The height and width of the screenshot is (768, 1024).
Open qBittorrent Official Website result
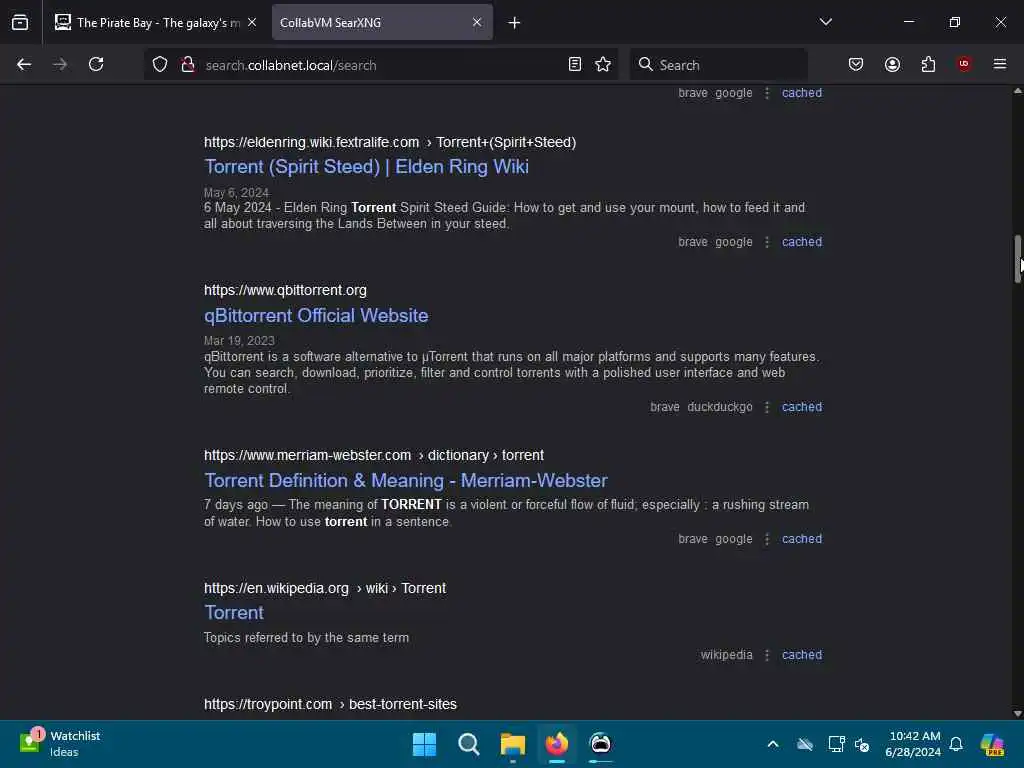pyautogui.click(x=316, y=316)
